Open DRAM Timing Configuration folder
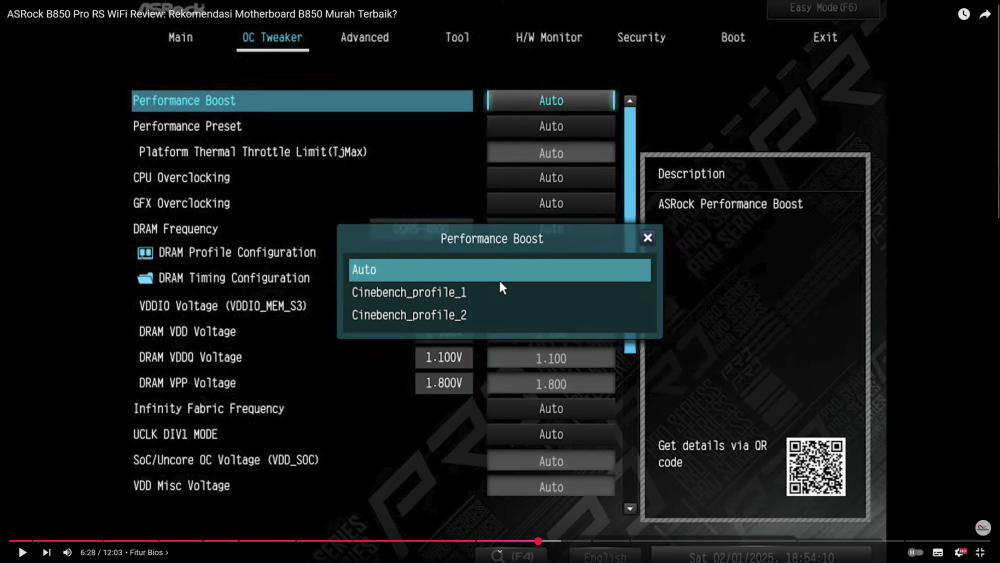 234,278
